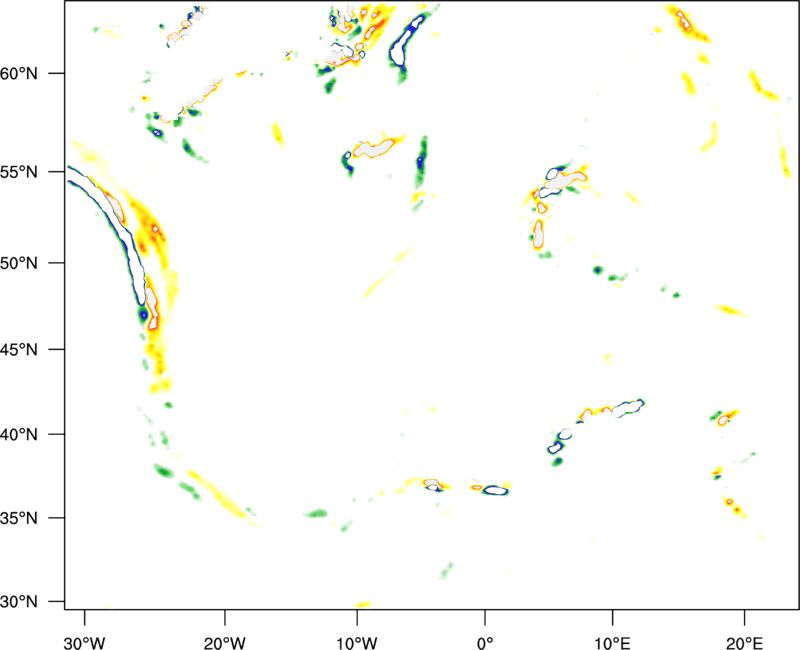The height and width of the screenshot is (650, 800).
Task: Select the blue-green vertical patch near 5°W, 55°N
Action: 422,160
